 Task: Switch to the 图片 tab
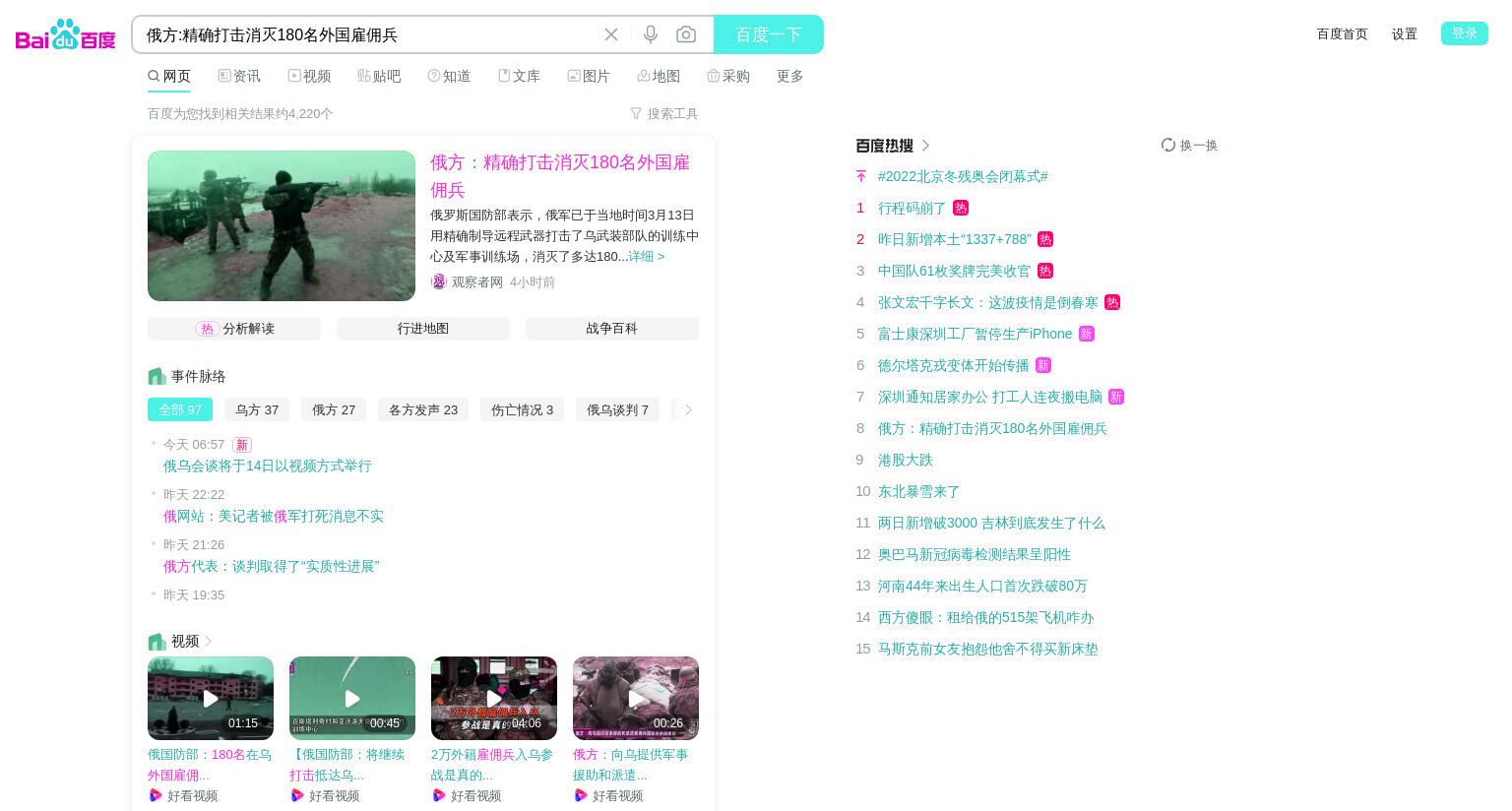click(589, 76)
